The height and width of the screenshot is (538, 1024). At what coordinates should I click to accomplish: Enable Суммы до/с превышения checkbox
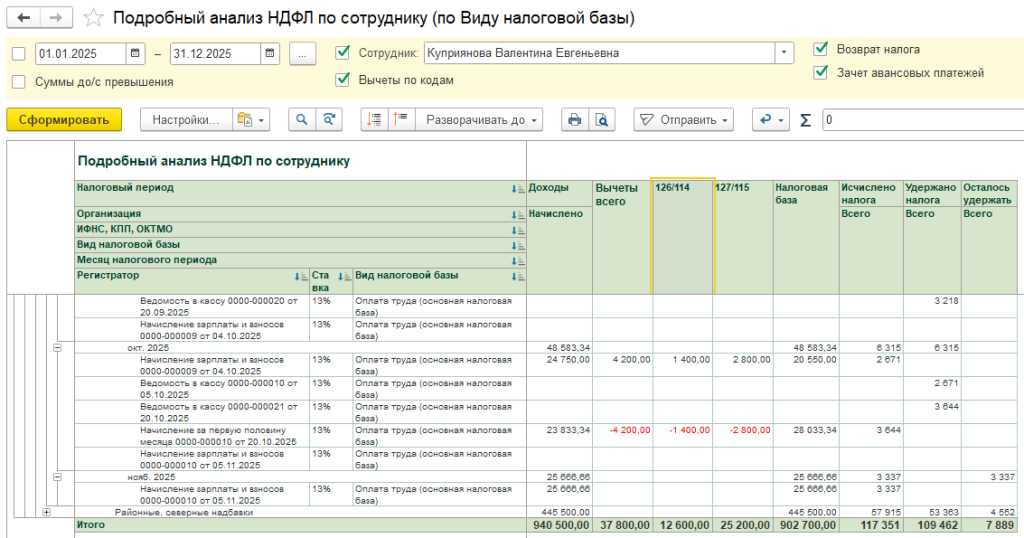(19, 82)
